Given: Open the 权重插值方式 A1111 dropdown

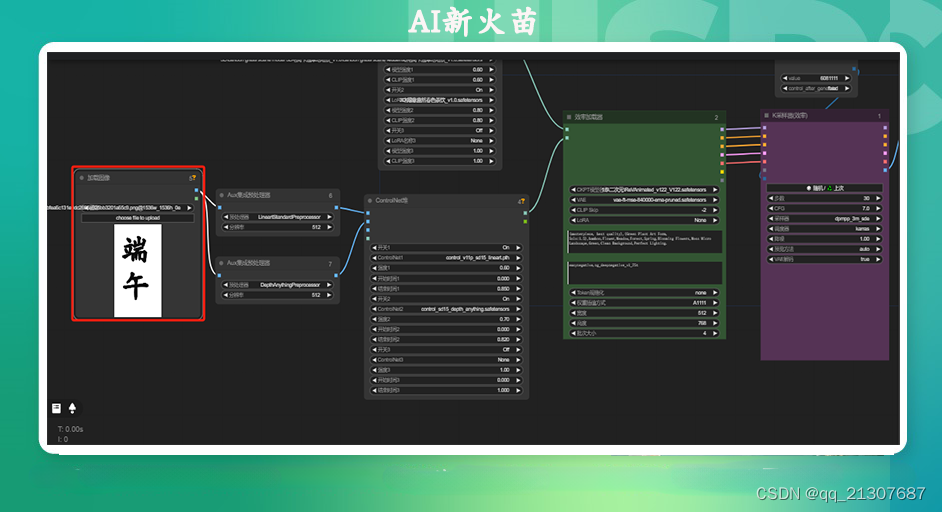Looking at the screenshot, I should (x=644, y=303).
